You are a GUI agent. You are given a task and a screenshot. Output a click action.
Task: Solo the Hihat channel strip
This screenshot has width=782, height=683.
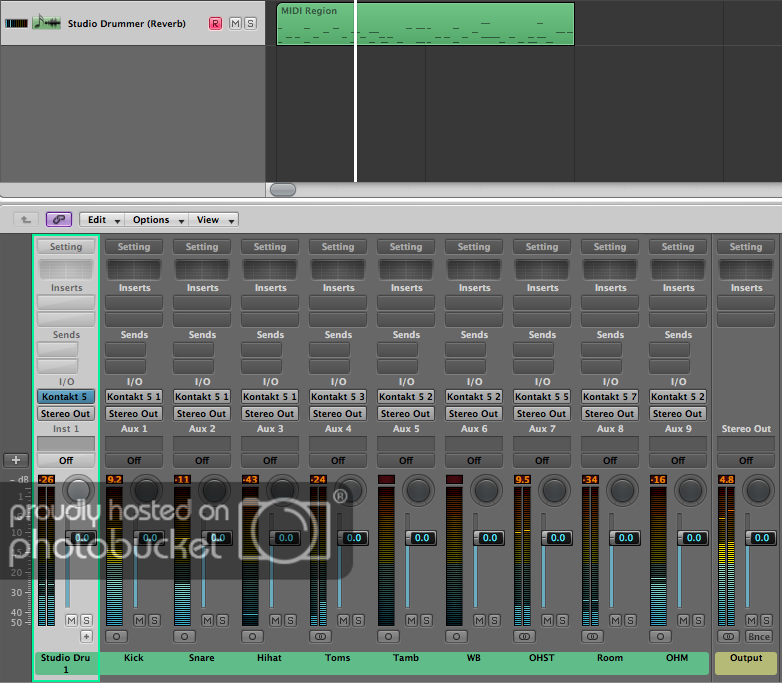pyautogui.click(x=290, y=620)
